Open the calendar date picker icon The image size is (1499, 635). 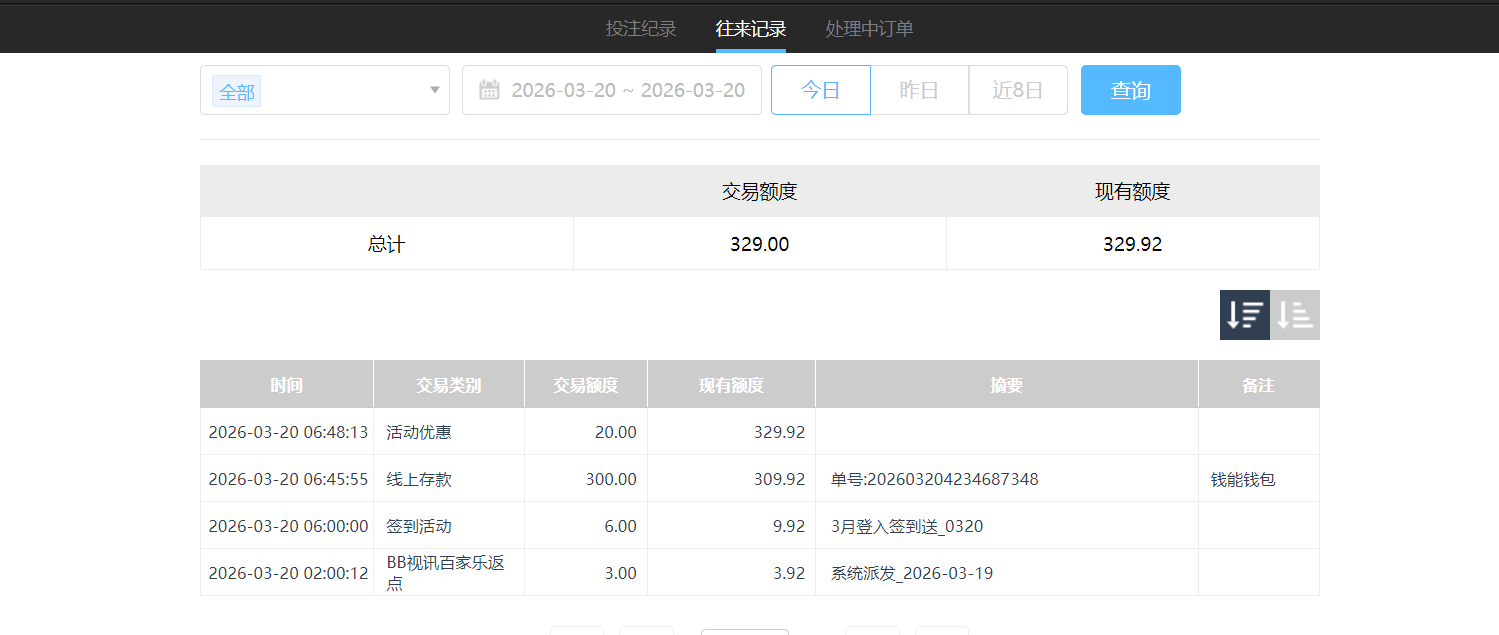click(x=488, y=89)
